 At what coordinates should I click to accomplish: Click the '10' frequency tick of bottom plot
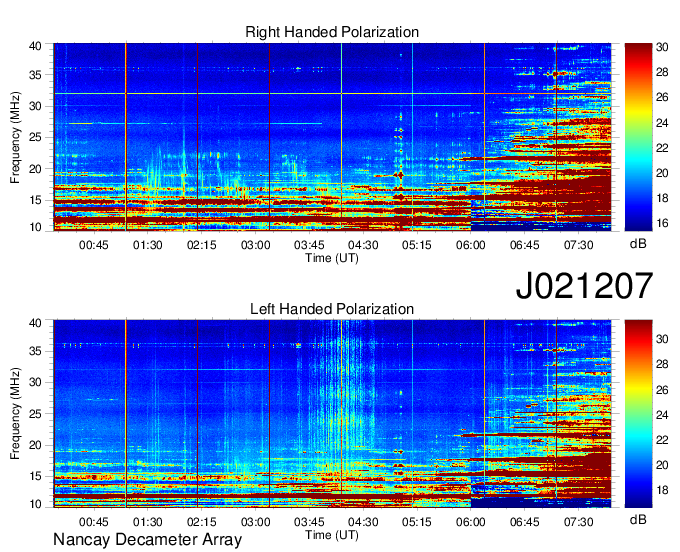click(x=35, y=504)
